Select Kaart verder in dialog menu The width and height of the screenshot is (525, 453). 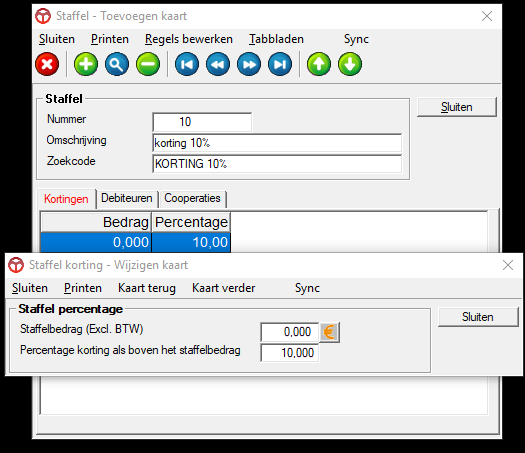[x=224, y=288]
